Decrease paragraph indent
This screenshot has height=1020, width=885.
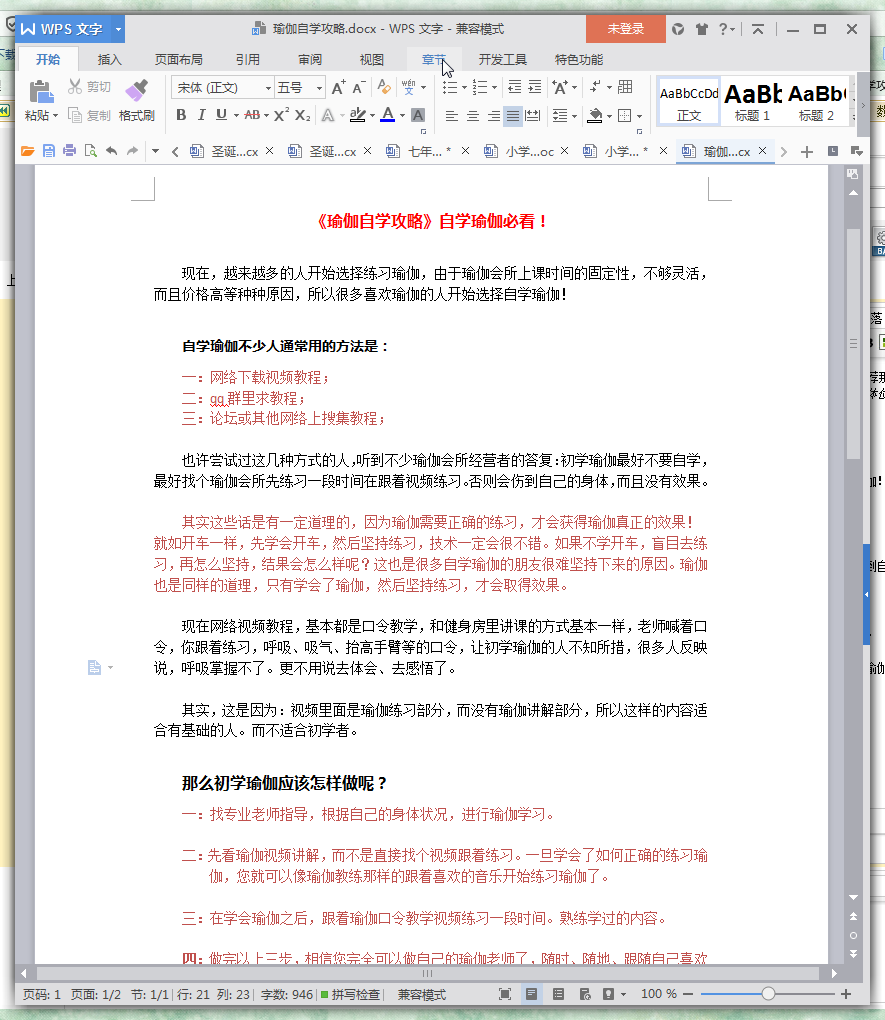[515, 87]
